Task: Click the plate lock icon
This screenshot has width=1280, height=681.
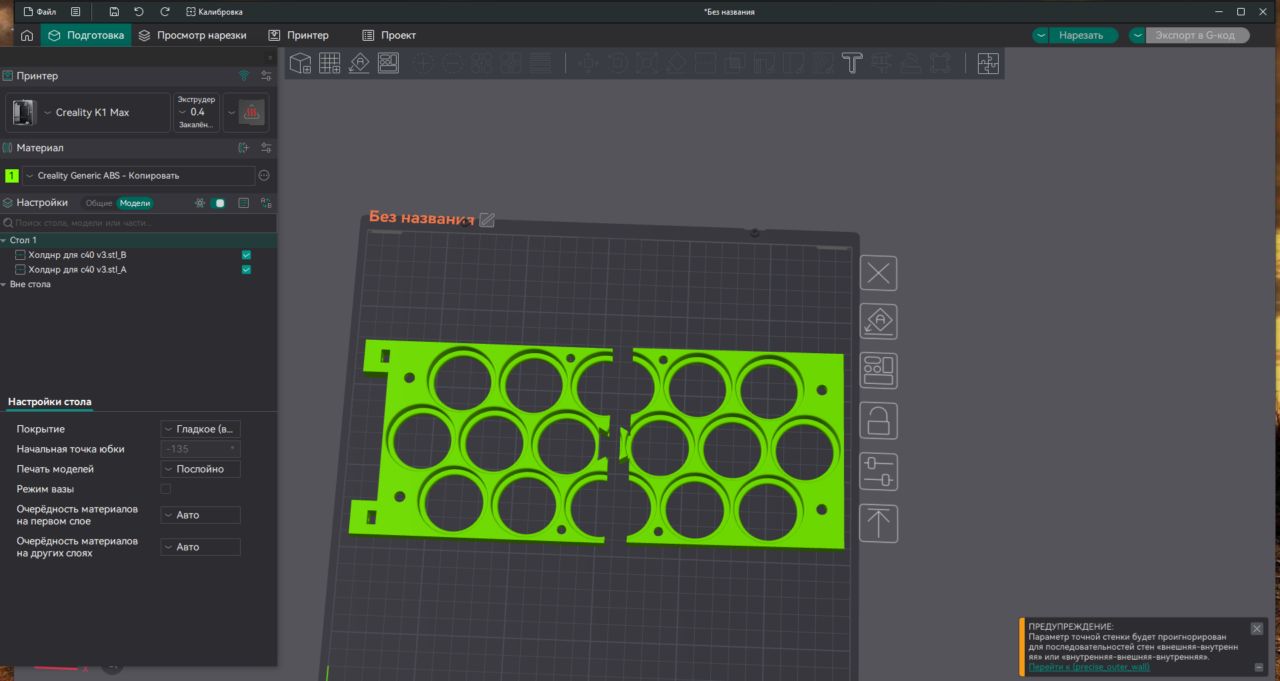Action: 879,422
